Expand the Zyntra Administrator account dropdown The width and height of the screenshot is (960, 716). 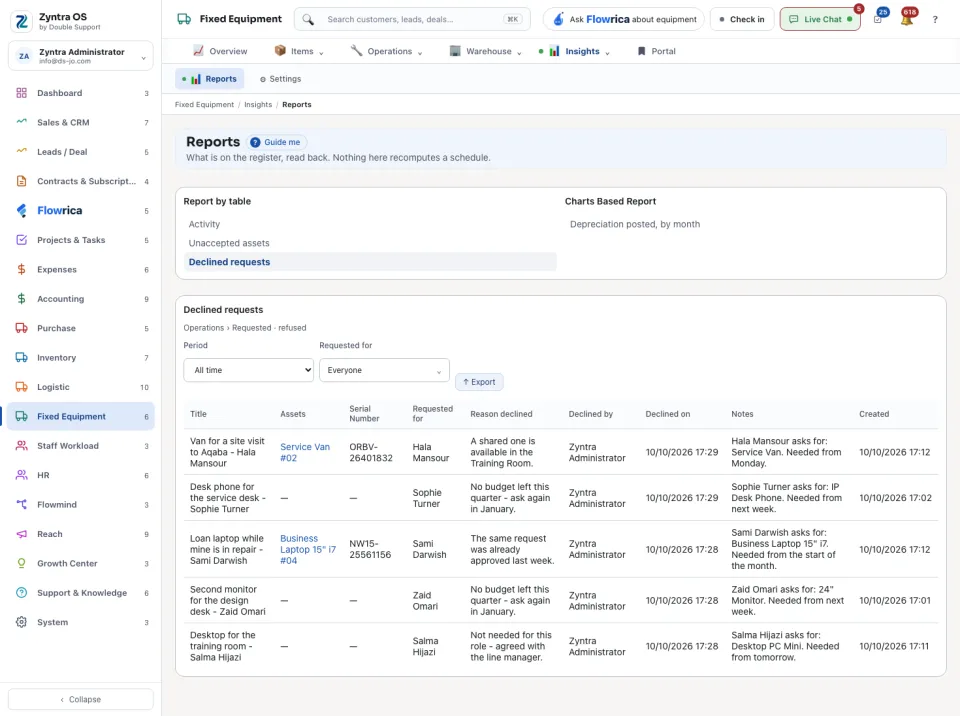(x=81, y=56)
